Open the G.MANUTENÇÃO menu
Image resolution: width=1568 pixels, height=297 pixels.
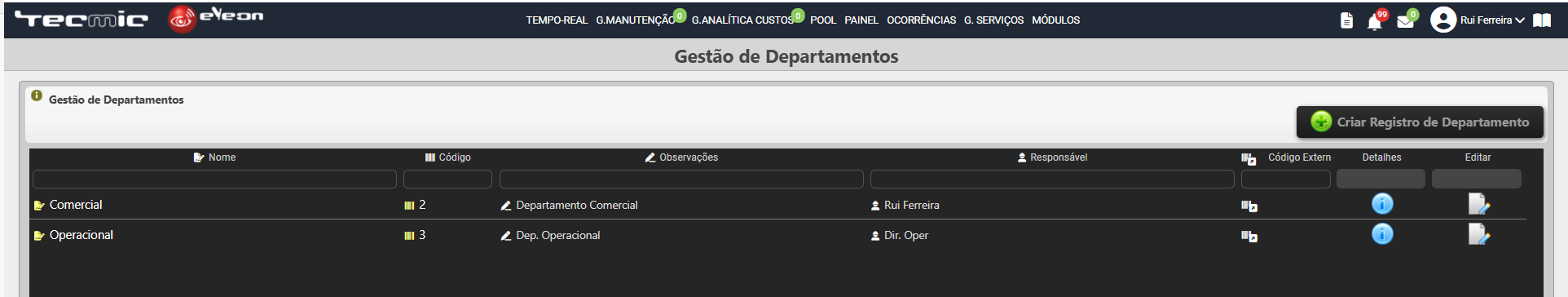[x=635, y=20]
